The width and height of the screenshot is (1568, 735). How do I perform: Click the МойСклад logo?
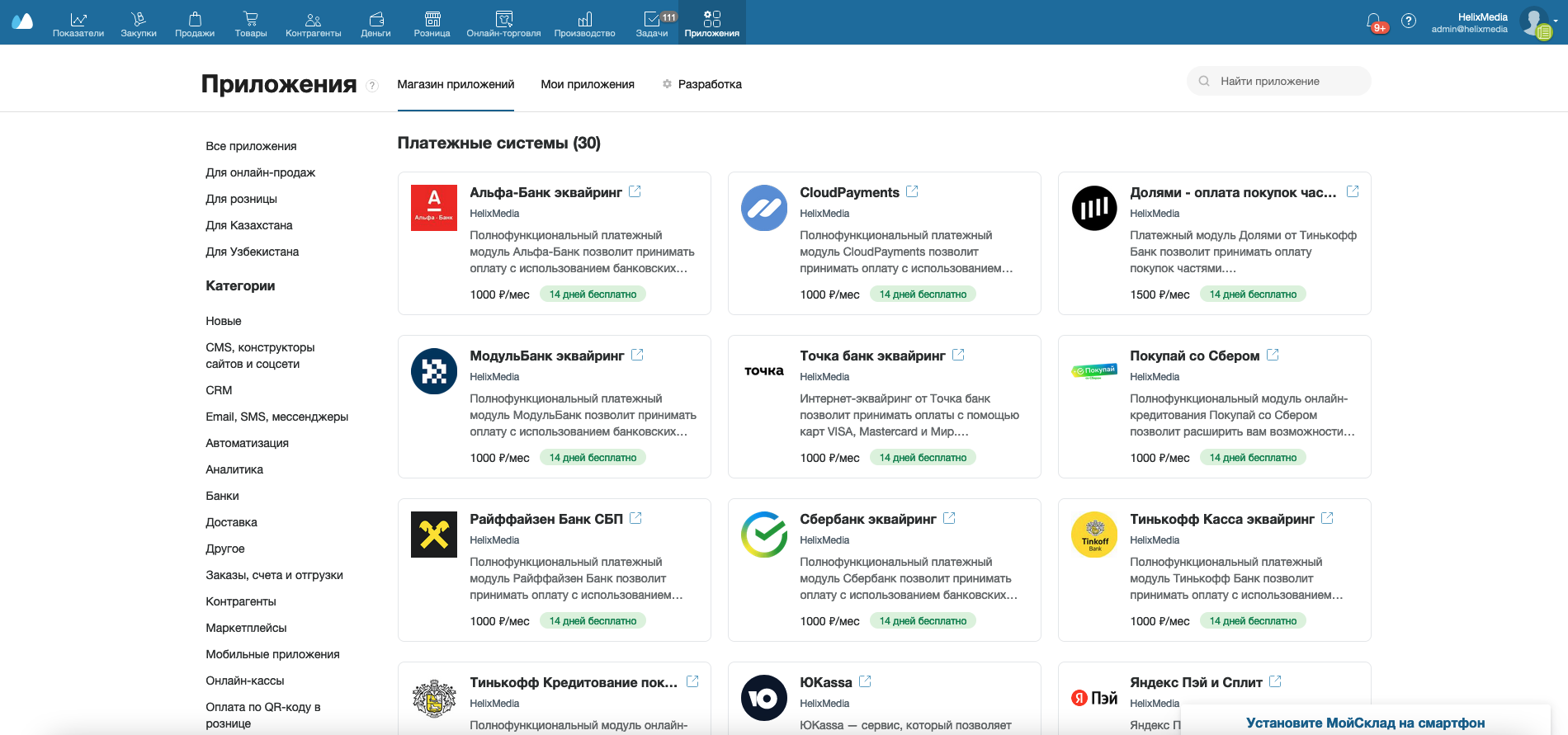[x=22, y=21]
